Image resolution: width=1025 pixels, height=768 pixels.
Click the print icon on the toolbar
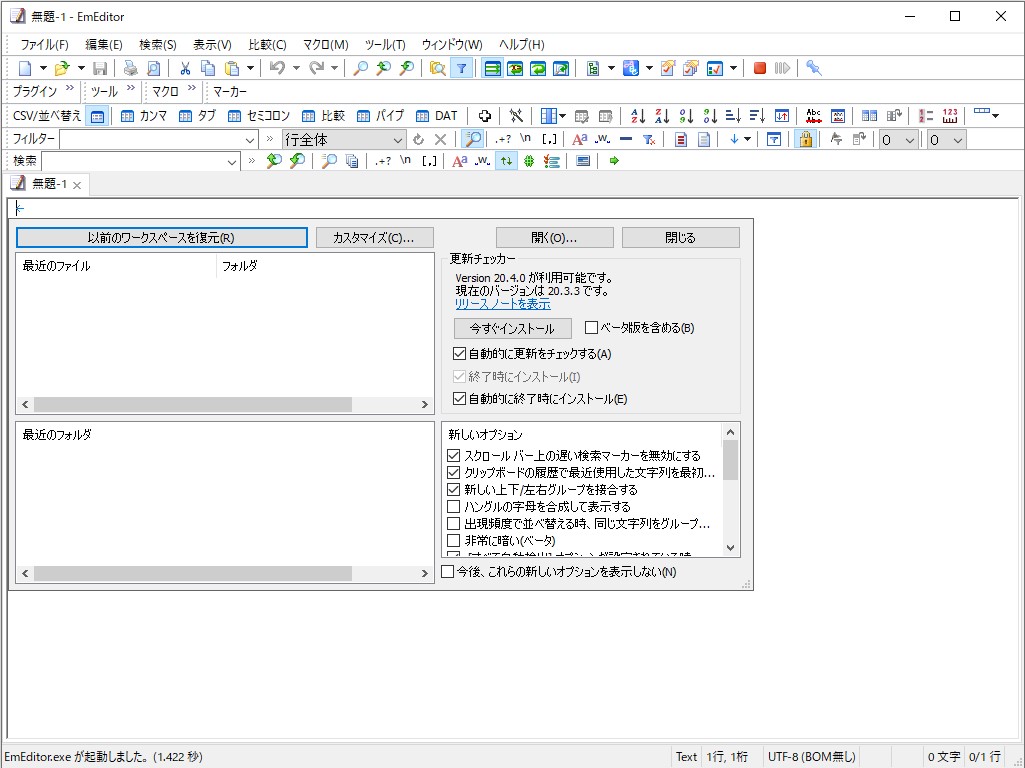pos(130,67)
